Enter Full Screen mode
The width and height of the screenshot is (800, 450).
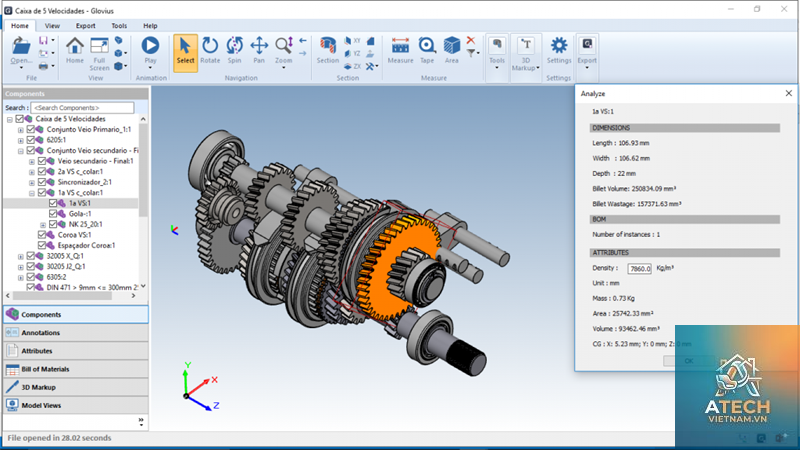tap(99, 46)
